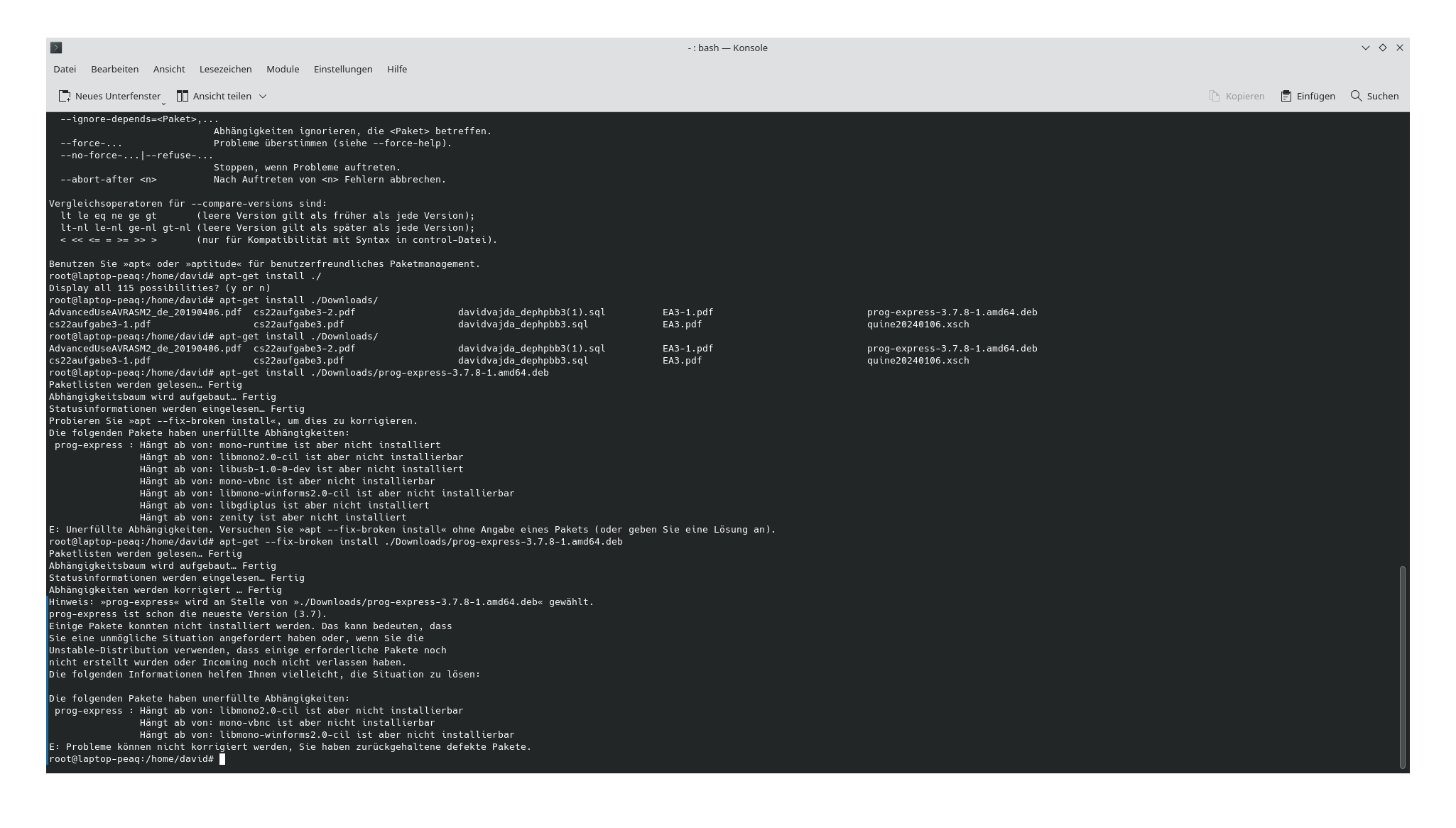Click the shade chevron icon in title bar

(1364, 47)
